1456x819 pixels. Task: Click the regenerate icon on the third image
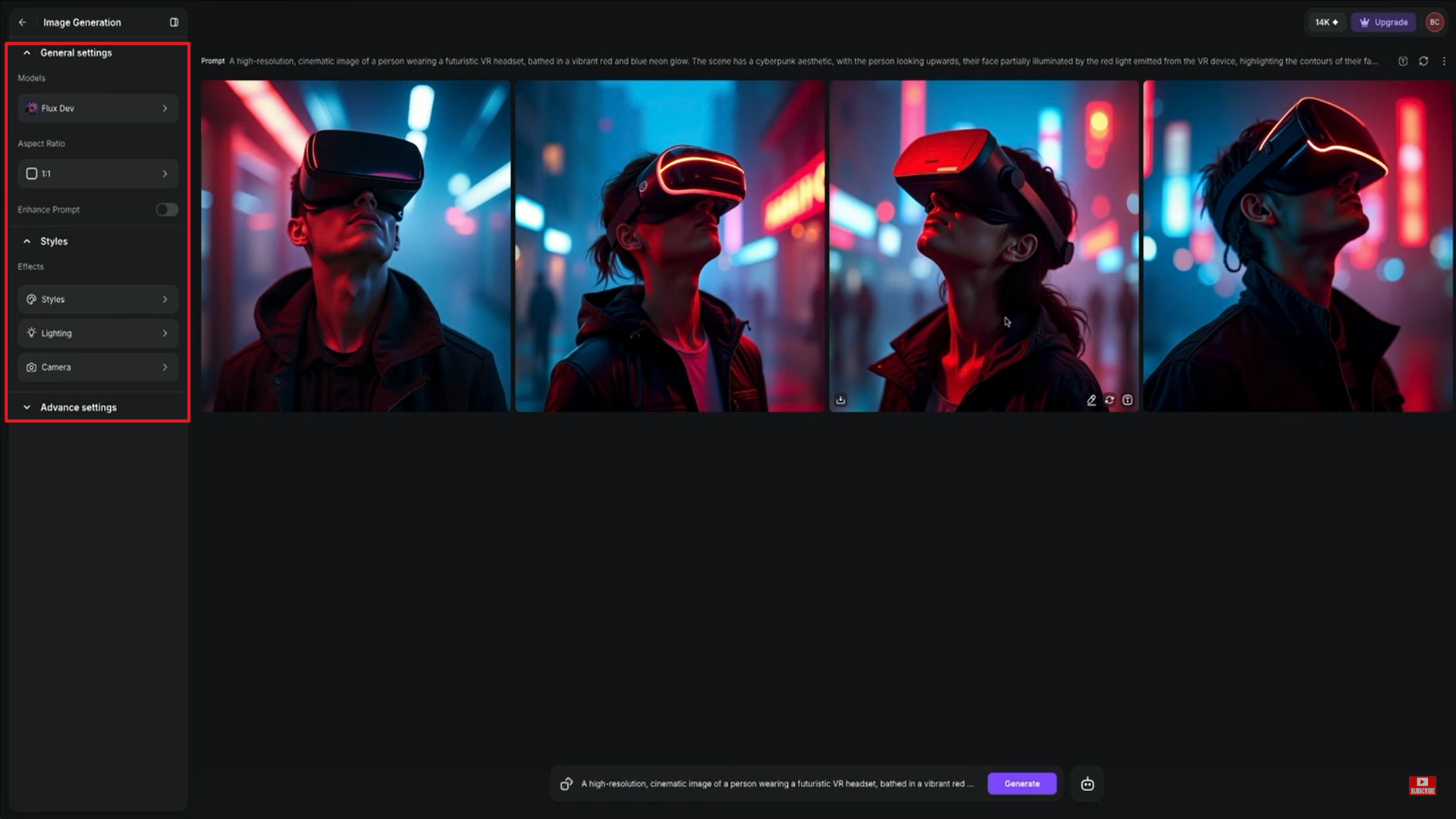[1109, 400]
